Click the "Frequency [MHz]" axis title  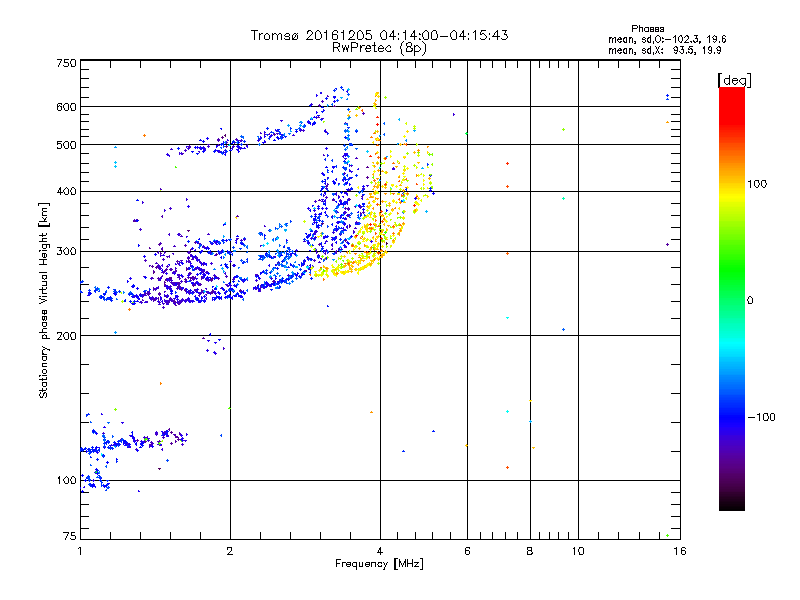coord(379,564)
